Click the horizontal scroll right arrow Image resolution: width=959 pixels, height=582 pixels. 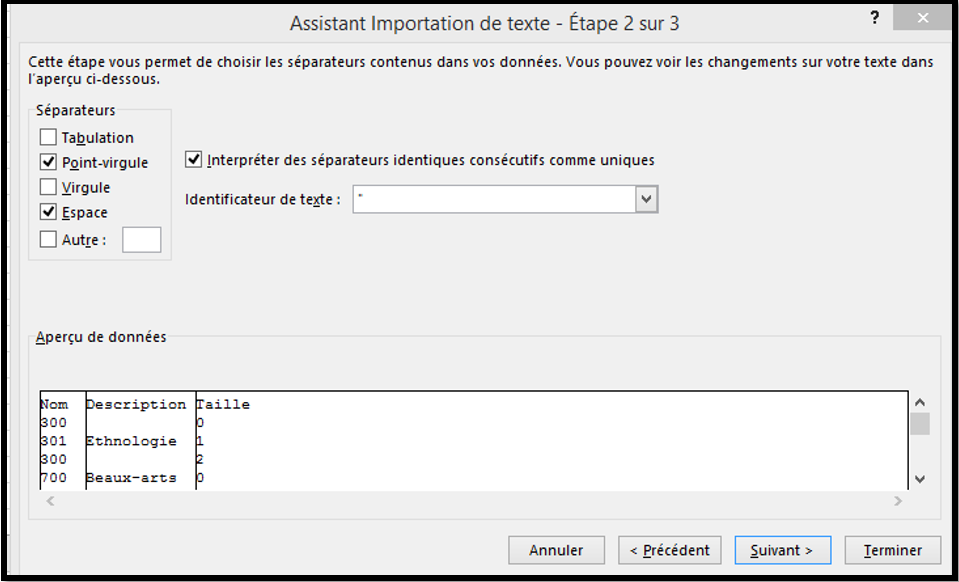[x=898, y=501]
